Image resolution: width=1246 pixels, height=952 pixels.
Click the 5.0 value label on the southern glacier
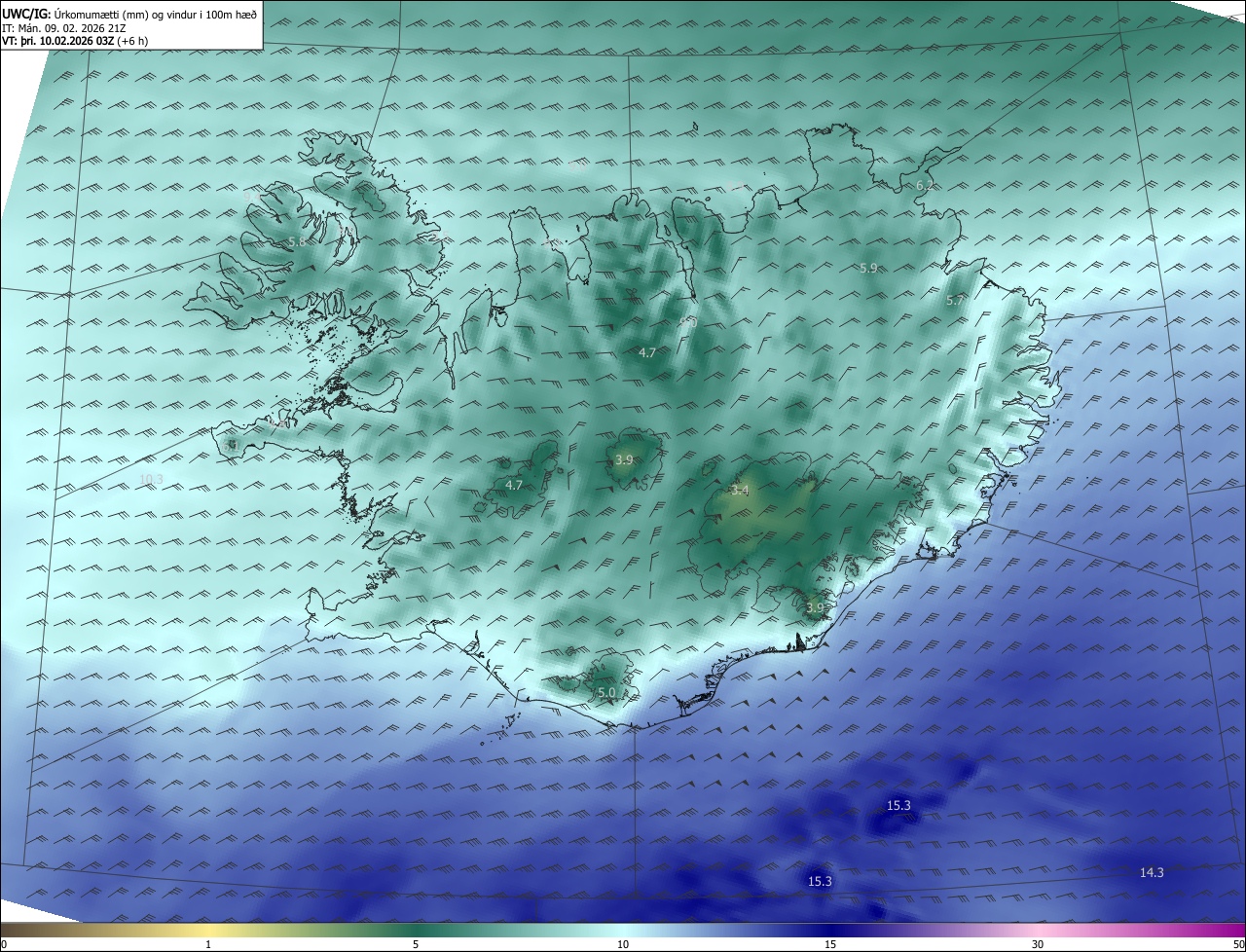(x=606, y=693)
